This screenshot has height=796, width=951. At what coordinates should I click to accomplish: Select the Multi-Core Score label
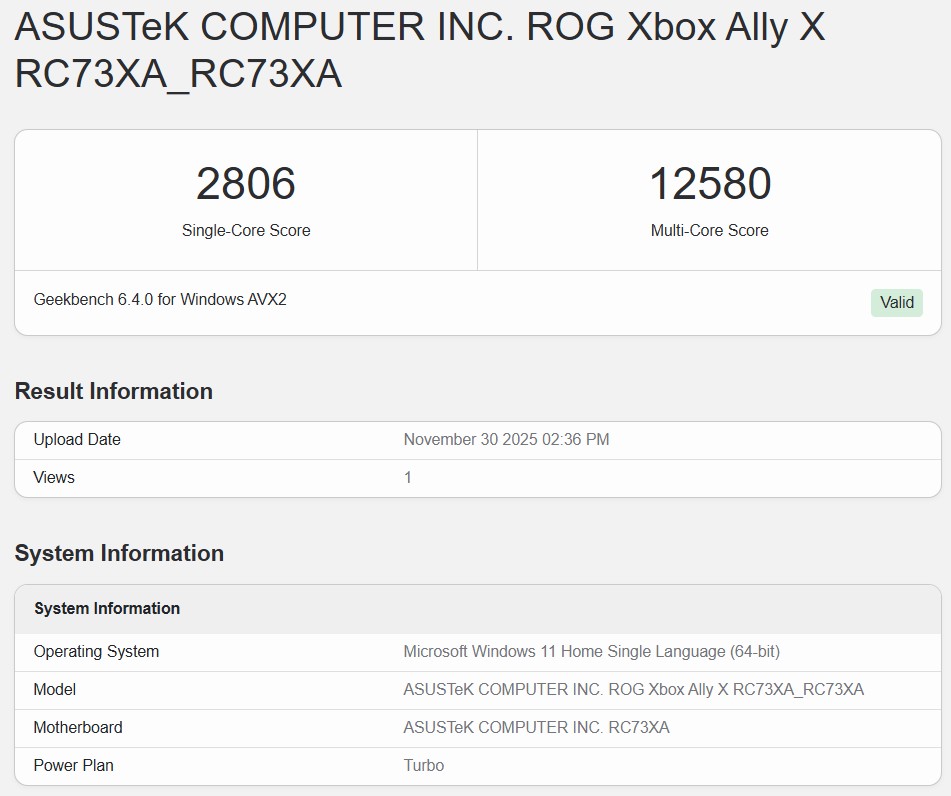click(710, 230)
